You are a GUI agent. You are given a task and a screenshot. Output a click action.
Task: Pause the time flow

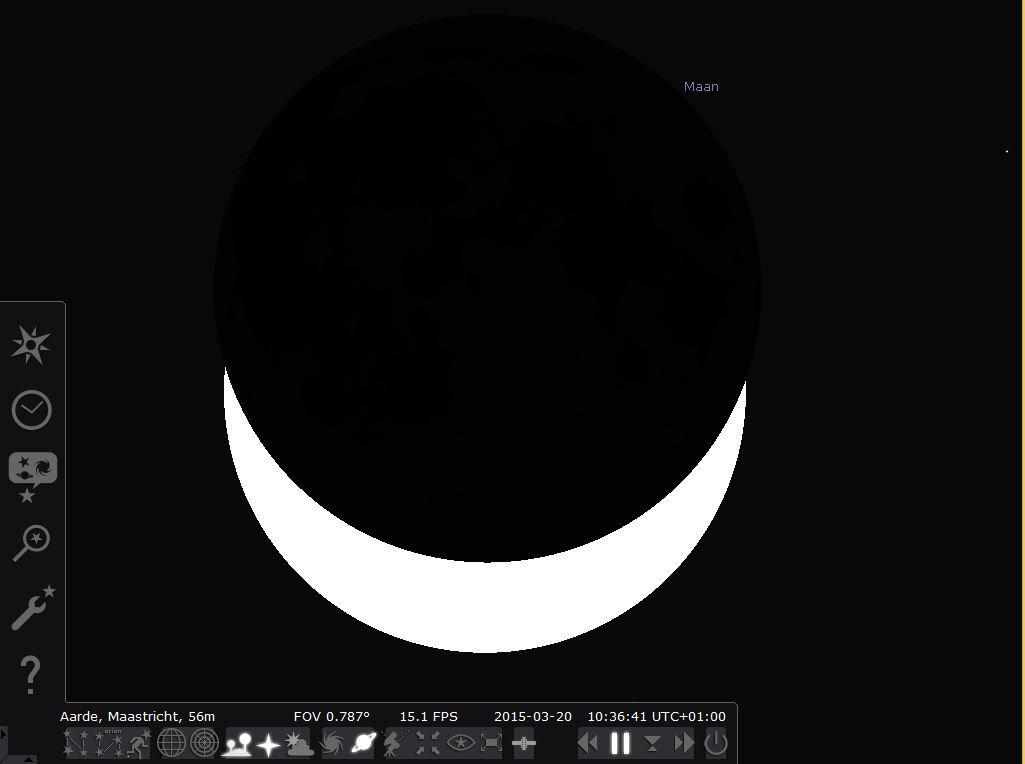coord(620,744)
